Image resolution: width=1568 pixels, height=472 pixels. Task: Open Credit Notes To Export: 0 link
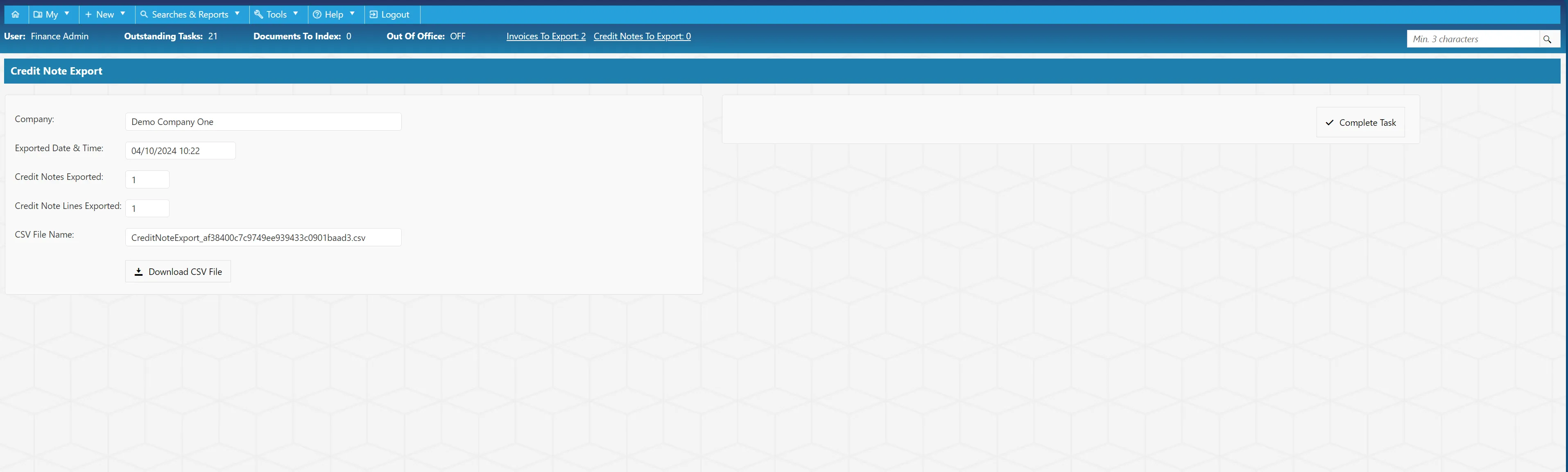tap(642, 36)
